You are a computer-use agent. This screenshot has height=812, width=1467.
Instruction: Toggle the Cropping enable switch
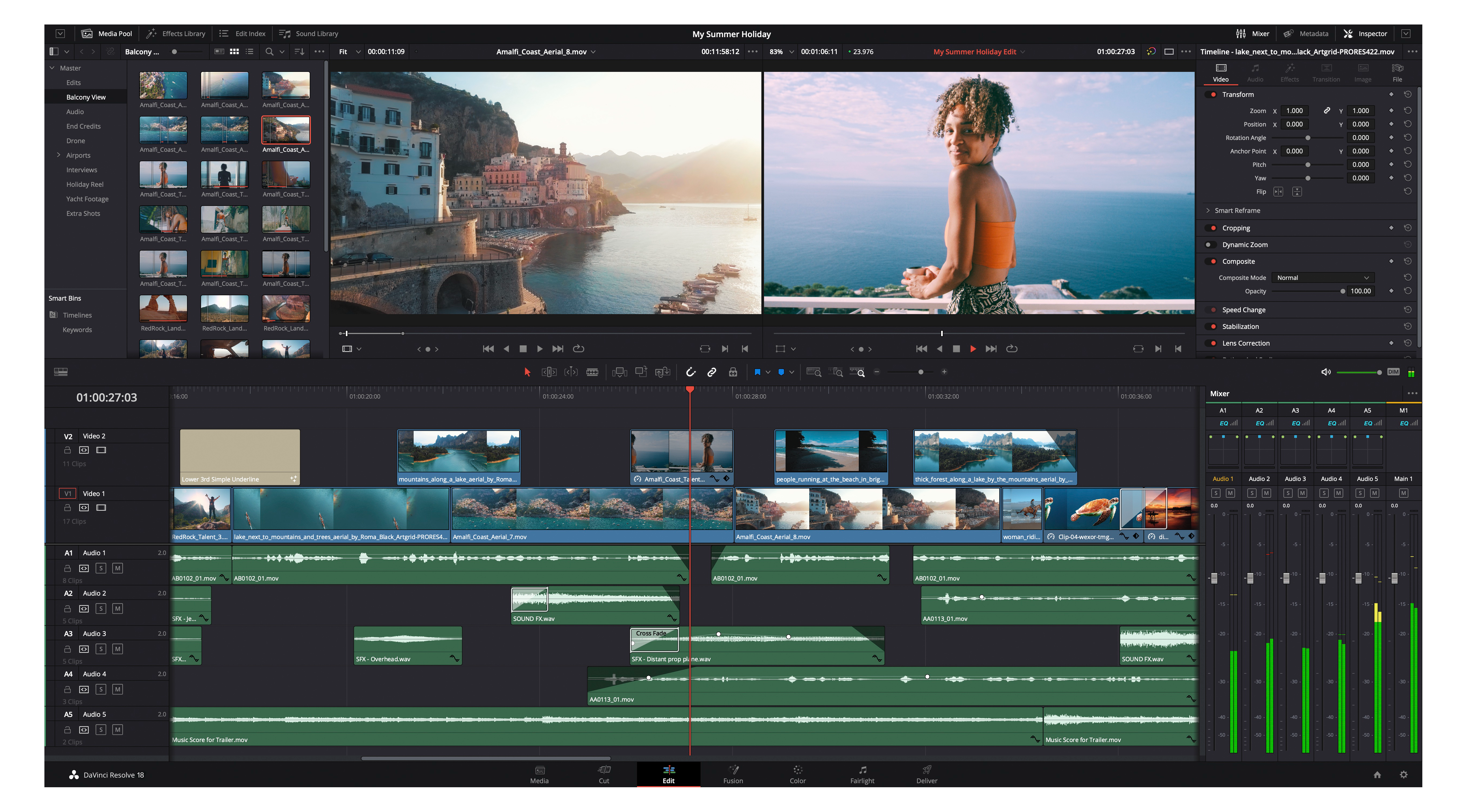pyautogui.click(x=1211, y=228)
